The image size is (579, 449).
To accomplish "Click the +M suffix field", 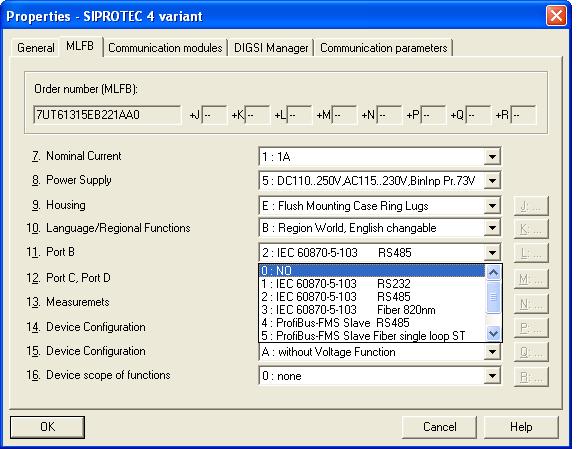I will pyautogui.click(x=345, y=115).
